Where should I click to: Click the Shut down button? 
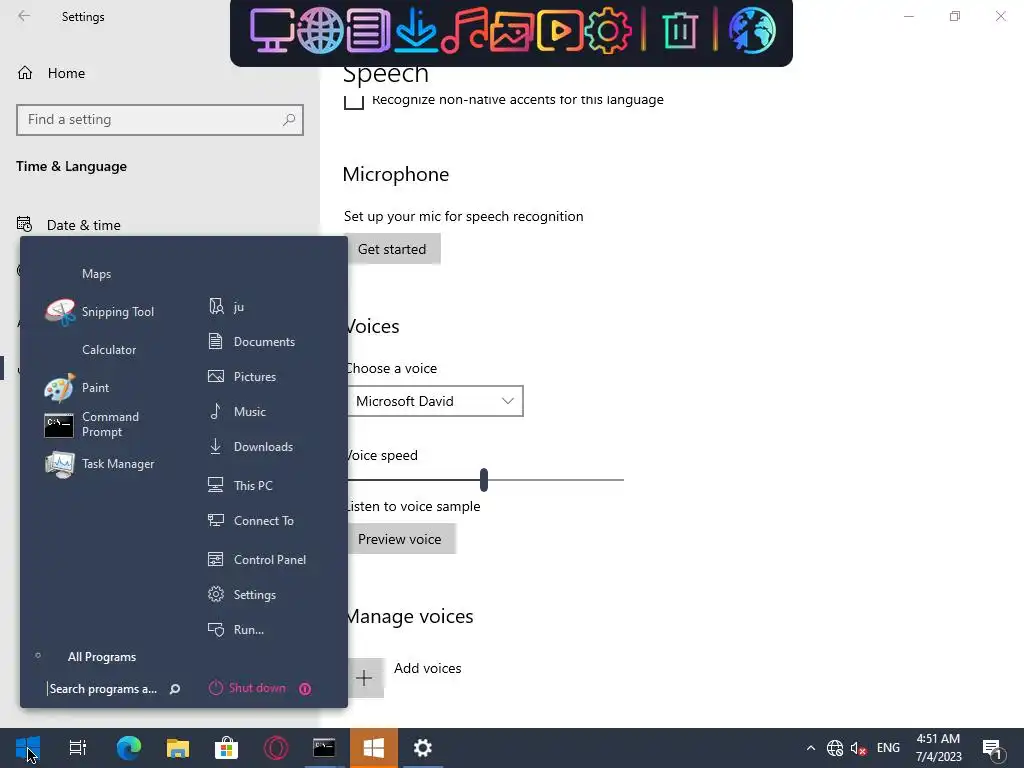248,688
